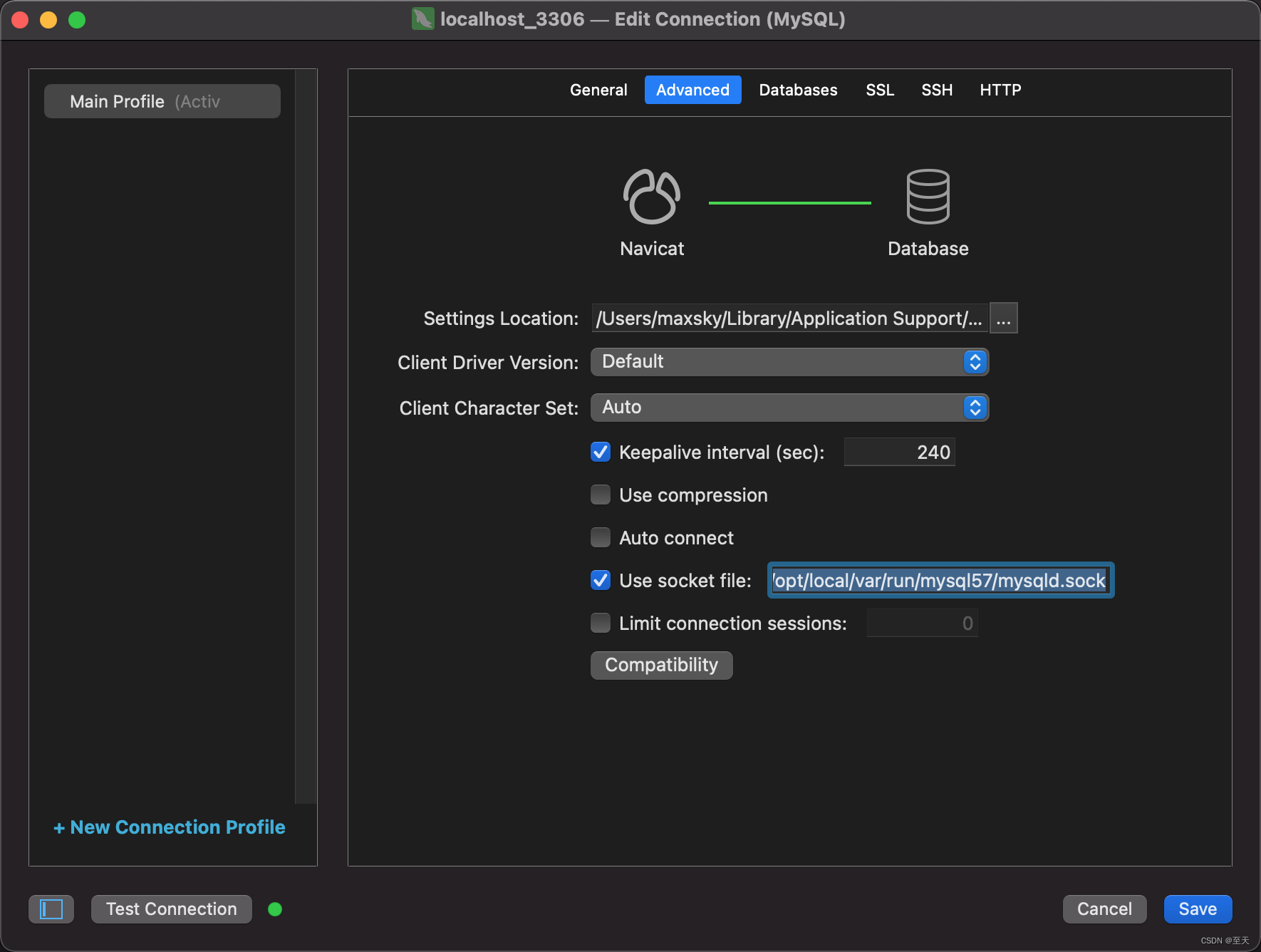Enable Limit connection sessions

(601, 623)
